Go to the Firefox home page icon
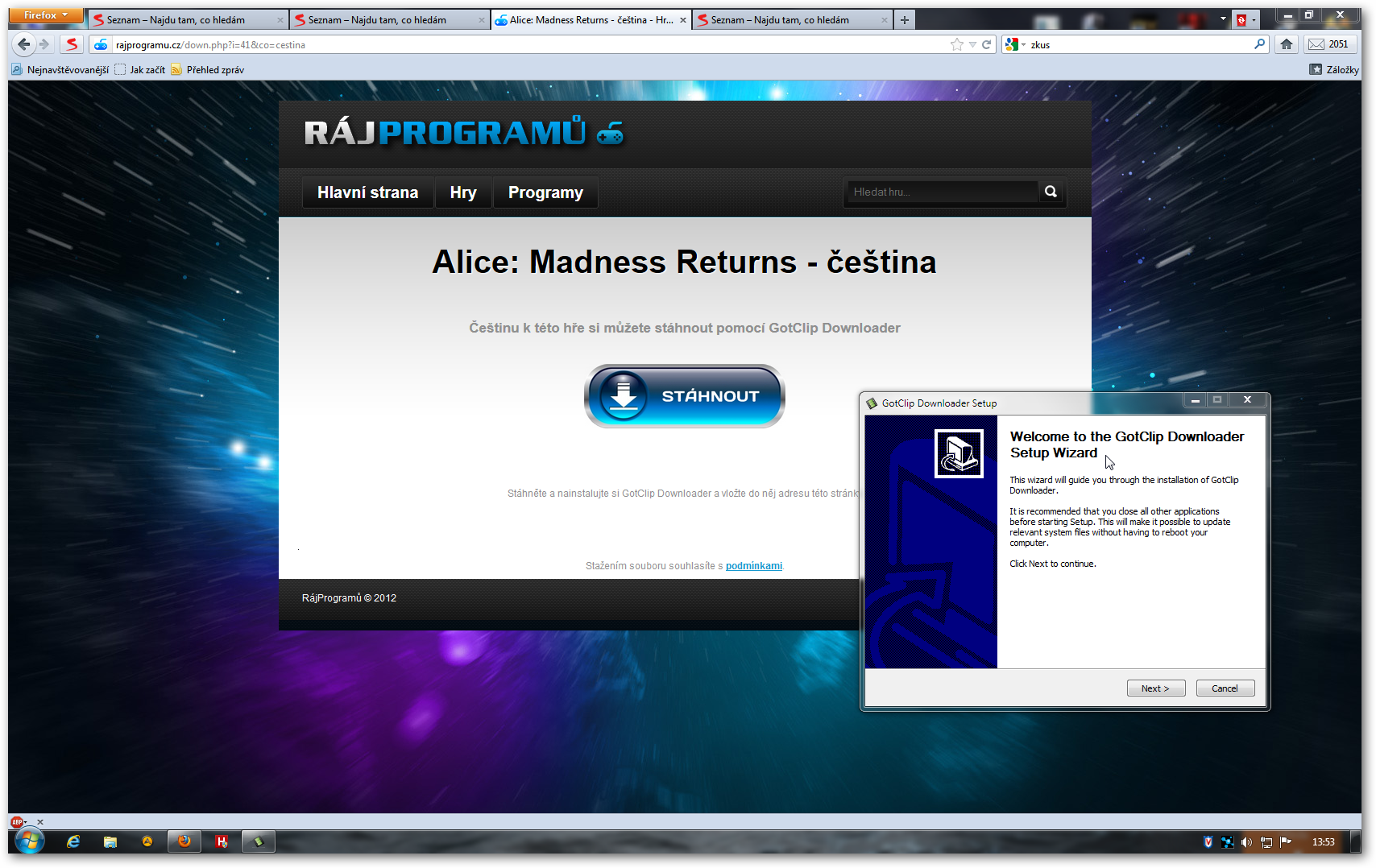Viewport: 1376px width, 868px height. tap(1287, 44)
